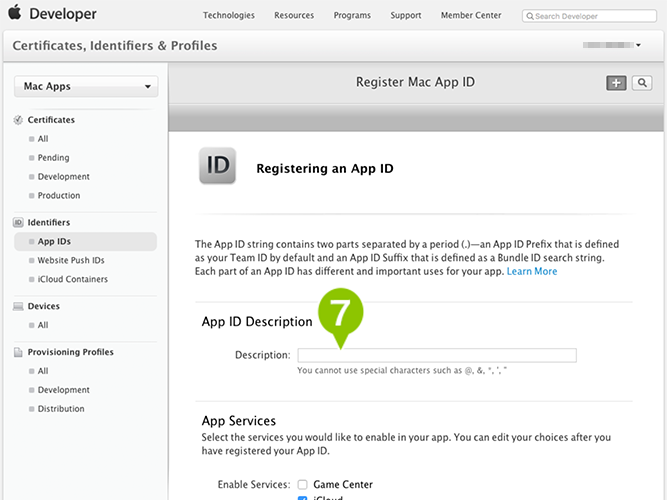
Task: Click the App Services heading
Action: point(239,421)
